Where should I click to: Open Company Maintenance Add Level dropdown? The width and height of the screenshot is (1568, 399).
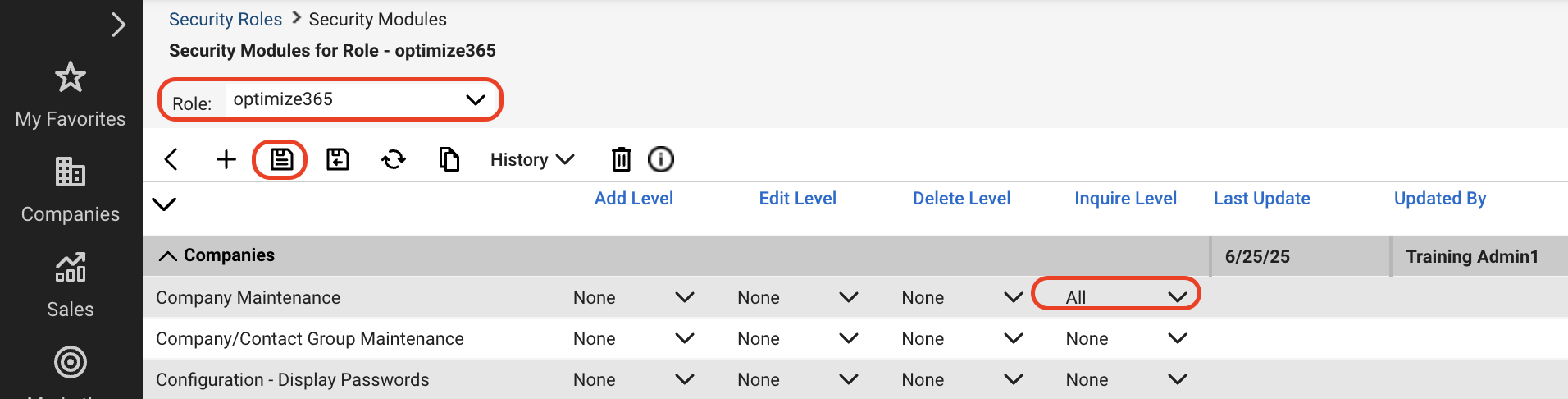(x=633, y=297)
